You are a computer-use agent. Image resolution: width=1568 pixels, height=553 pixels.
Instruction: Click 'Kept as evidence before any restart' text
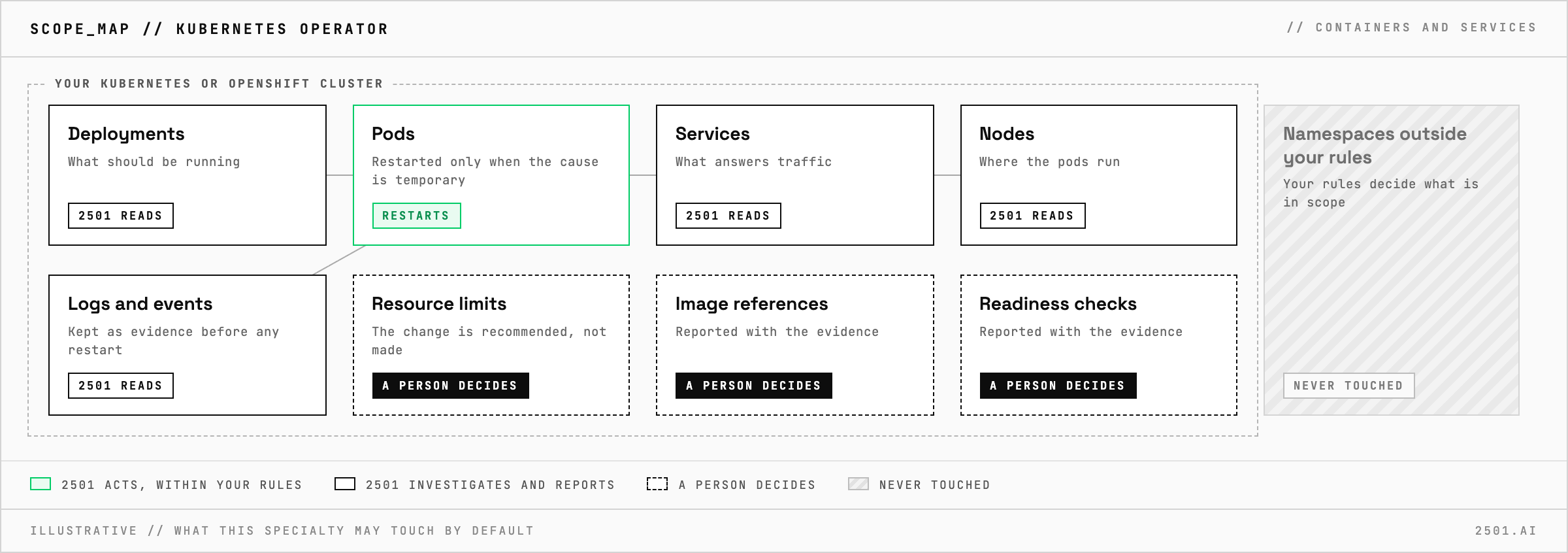click(174, 341)
